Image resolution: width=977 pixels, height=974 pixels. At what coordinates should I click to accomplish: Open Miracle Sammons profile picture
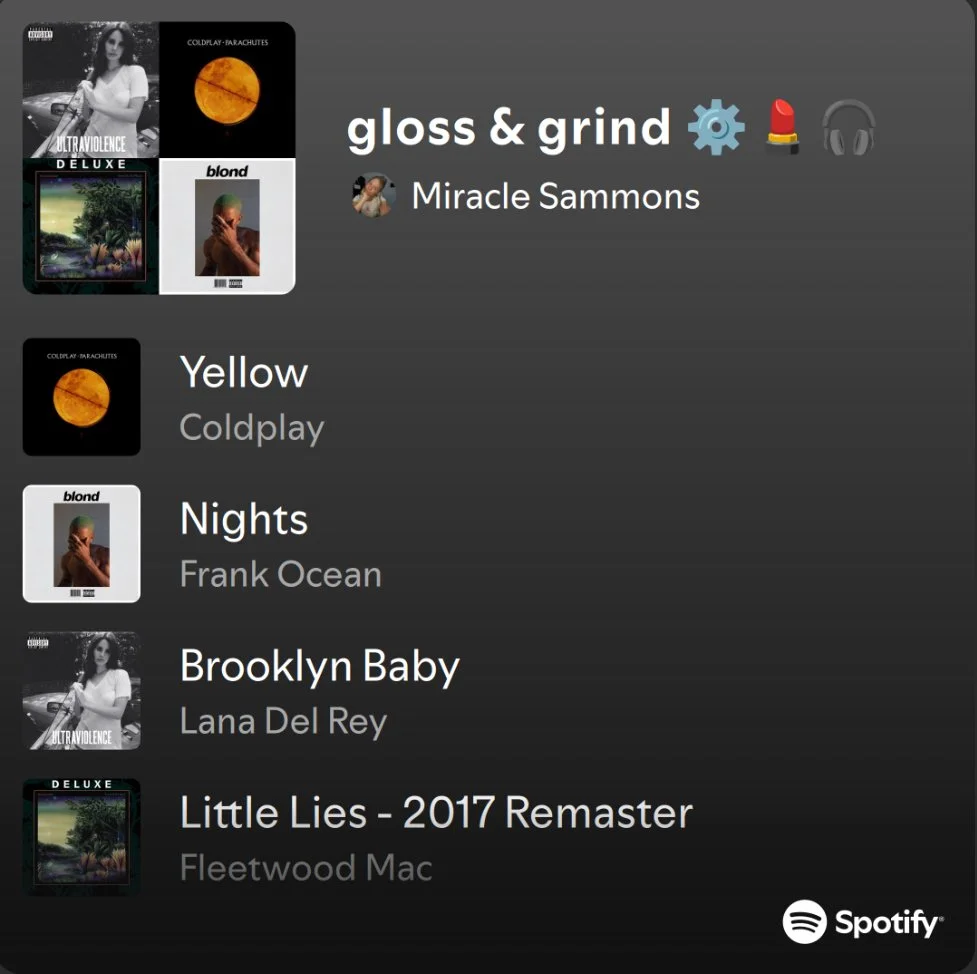click(373, 195)
